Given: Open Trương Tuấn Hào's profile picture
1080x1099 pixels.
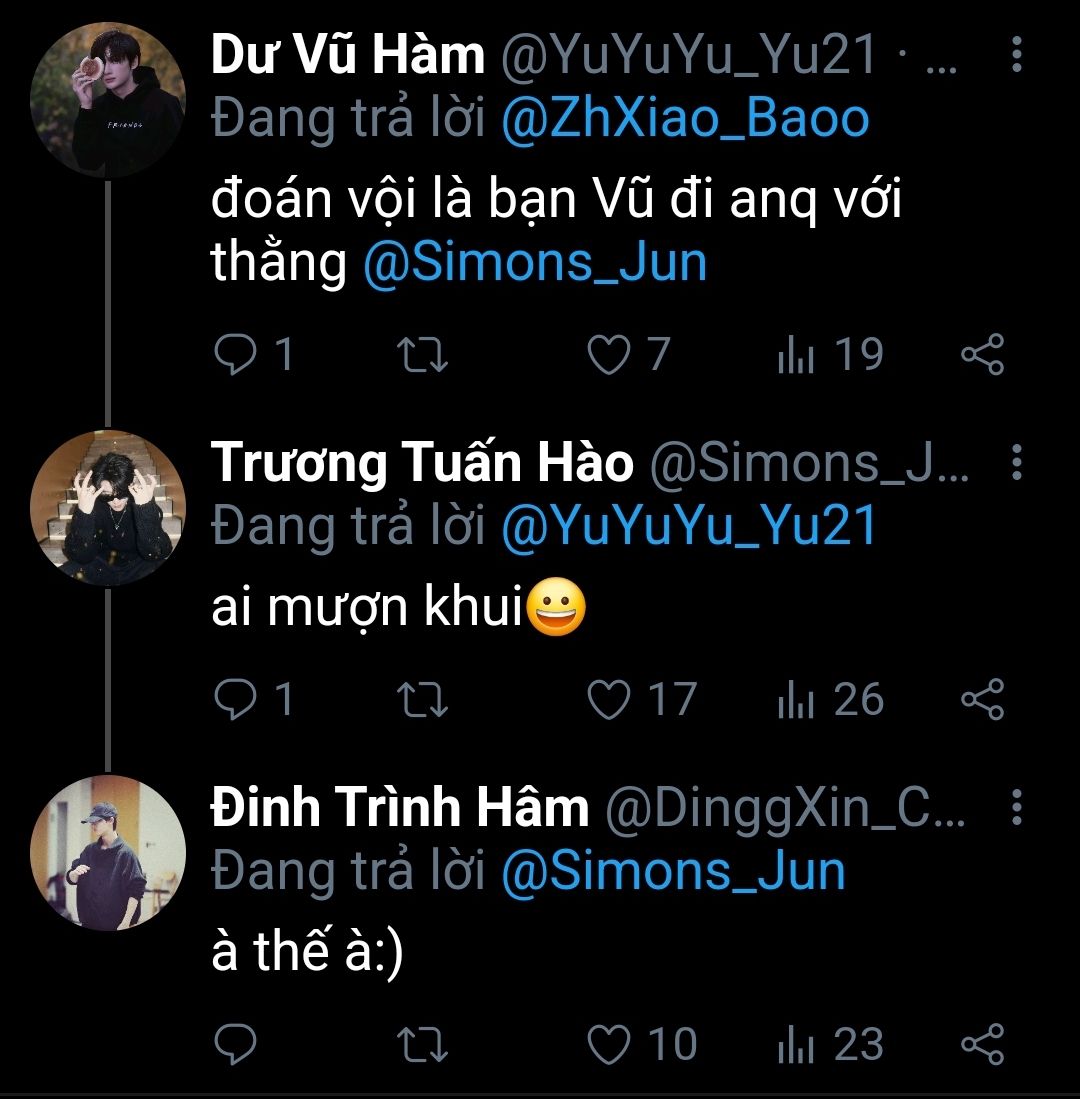Looking at the screenshot, I should tap(108, 507).
